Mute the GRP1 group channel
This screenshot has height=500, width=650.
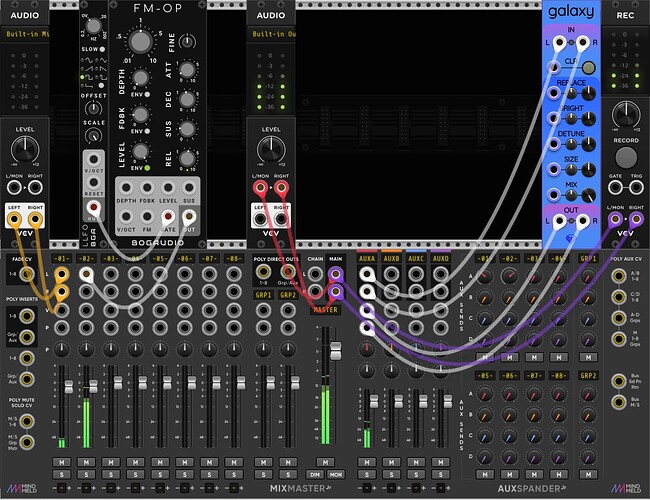(263, 462)
